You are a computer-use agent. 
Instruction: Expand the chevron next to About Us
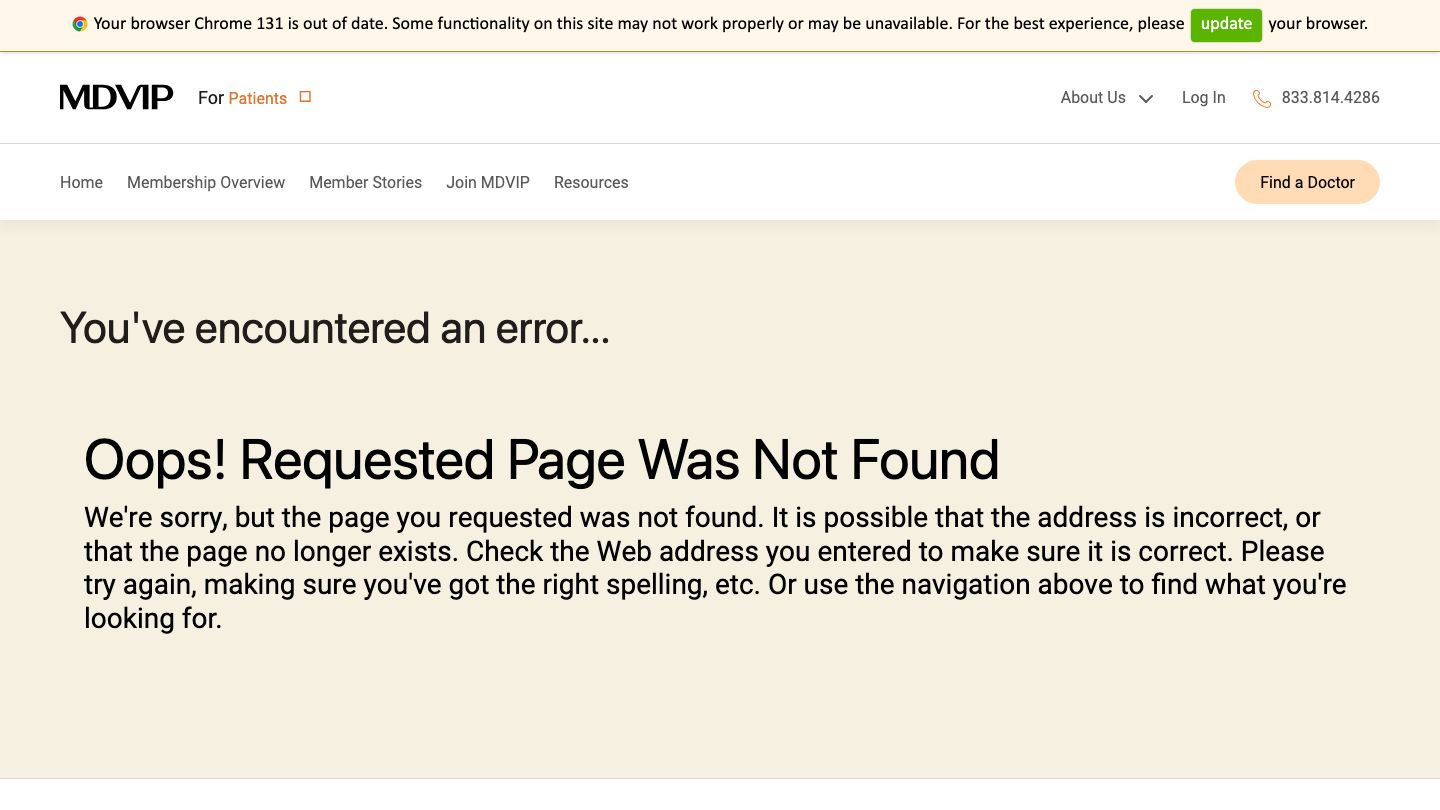pos(1146,98)
